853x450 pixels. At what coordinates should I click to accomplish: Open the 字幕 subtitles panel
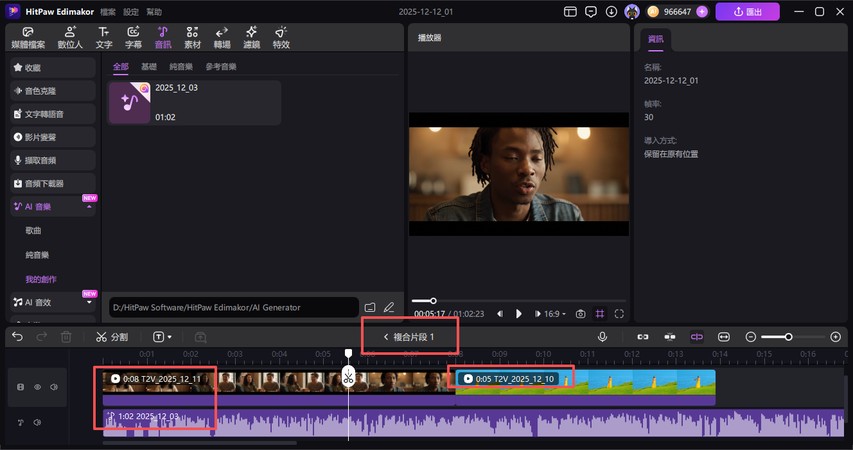point(133,38)
